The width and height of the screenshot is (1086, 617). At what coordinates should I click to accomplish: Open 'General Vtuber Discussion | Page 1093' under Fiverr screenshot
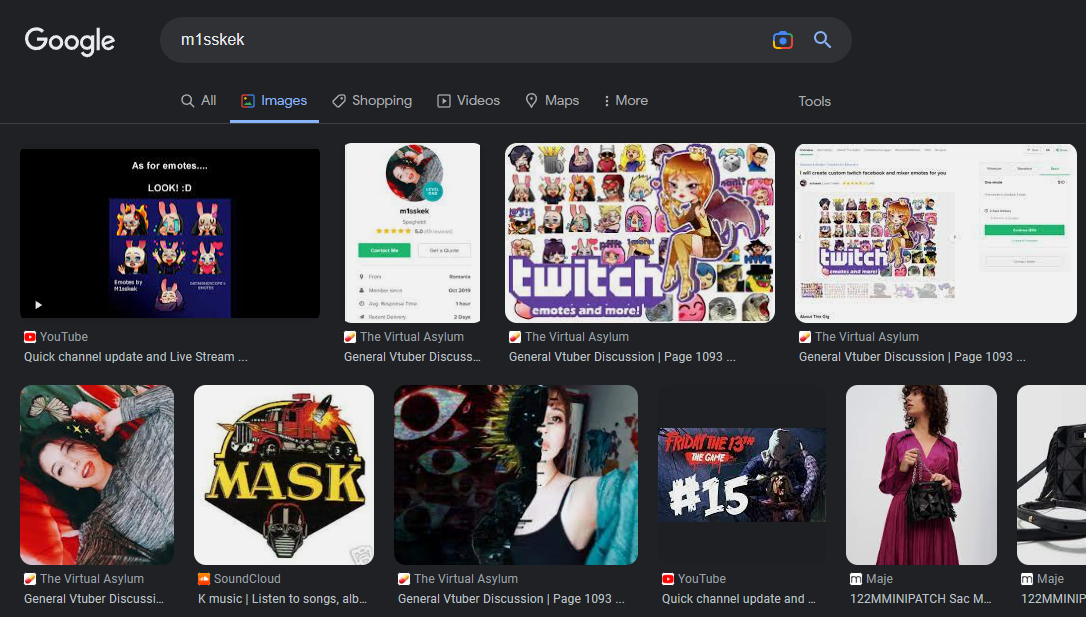click(x=912, y=357)
